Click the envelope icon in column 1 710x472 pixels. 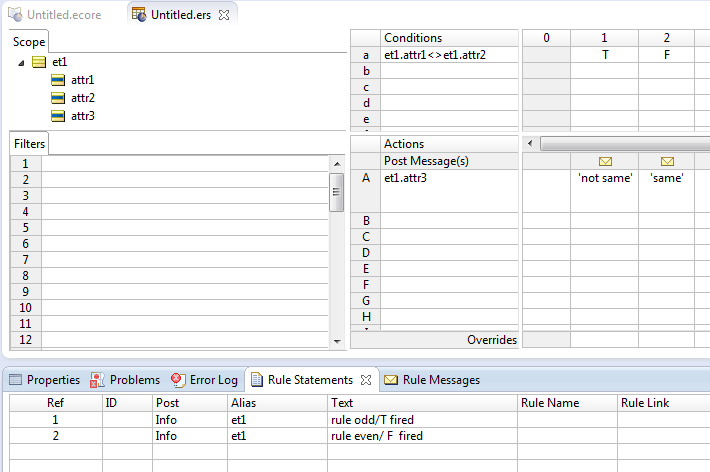tap(605, 161)
